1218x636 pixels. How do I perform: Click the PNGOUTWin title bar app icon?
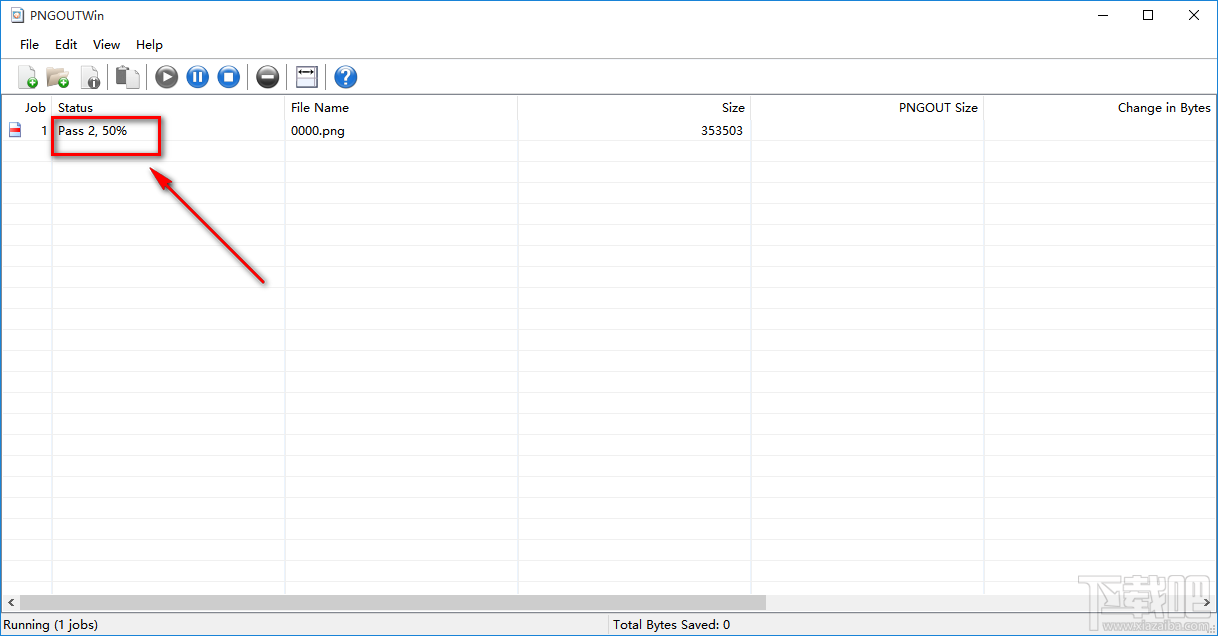pos(15,16)
